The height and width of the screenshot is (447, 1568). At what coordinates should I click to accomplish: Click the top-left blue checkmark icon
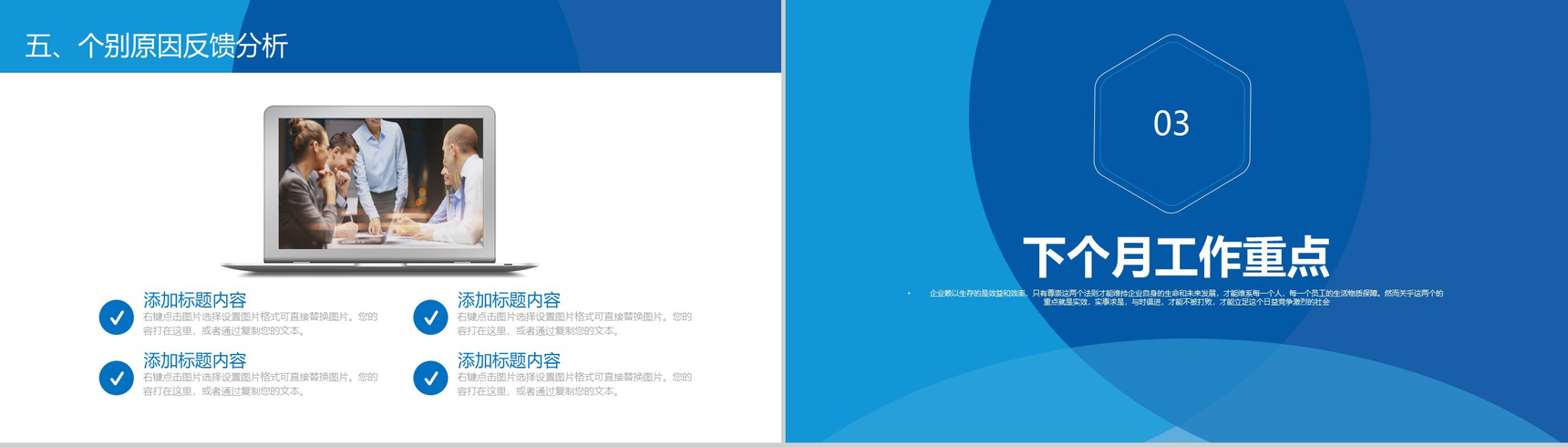click(116, 317)
